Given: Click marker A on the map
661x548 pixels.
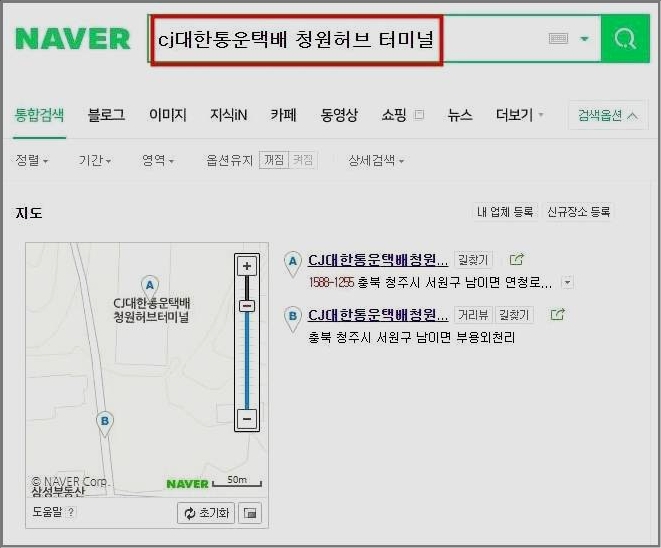Looking at the screenshot, I should tap(150, 286).
